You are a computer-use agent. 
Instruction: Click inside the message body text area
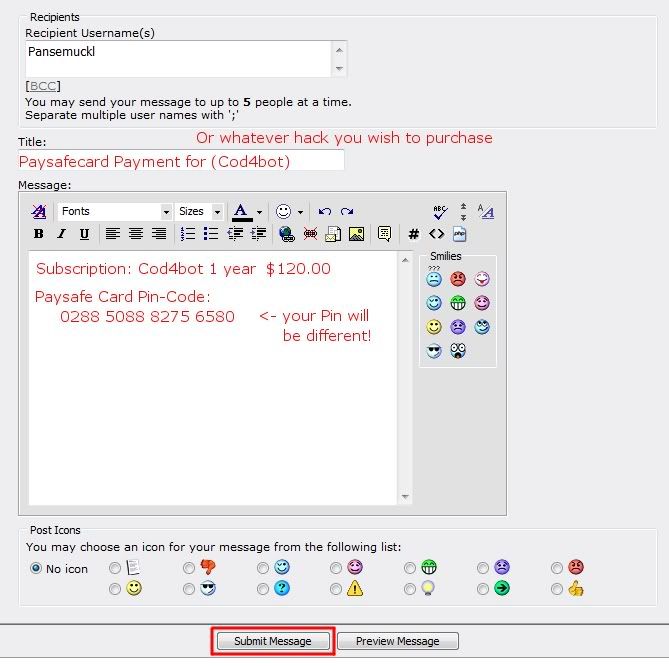[x=213, y=378]
